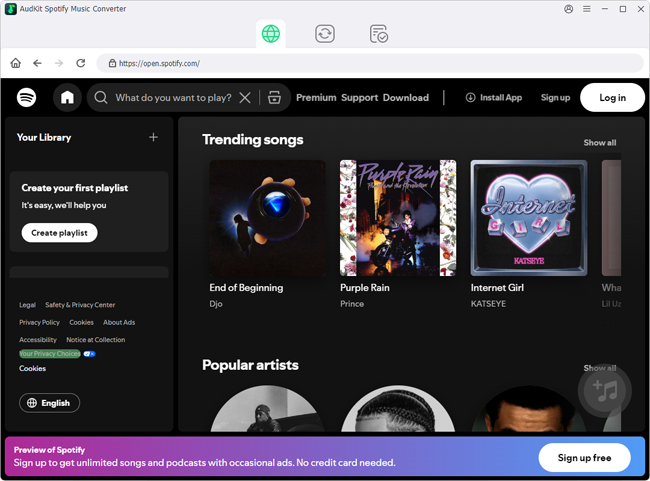Open the braided-hair popular artist photo

pos(398,408)
